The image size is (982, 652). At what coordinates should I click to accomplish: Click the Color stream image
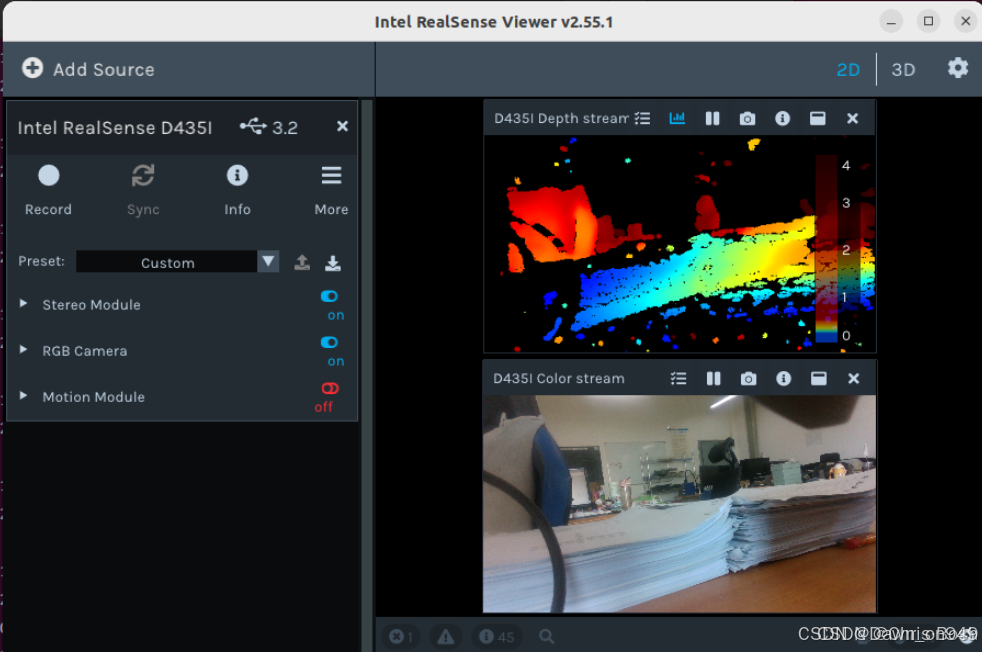[x=680, y=504]
